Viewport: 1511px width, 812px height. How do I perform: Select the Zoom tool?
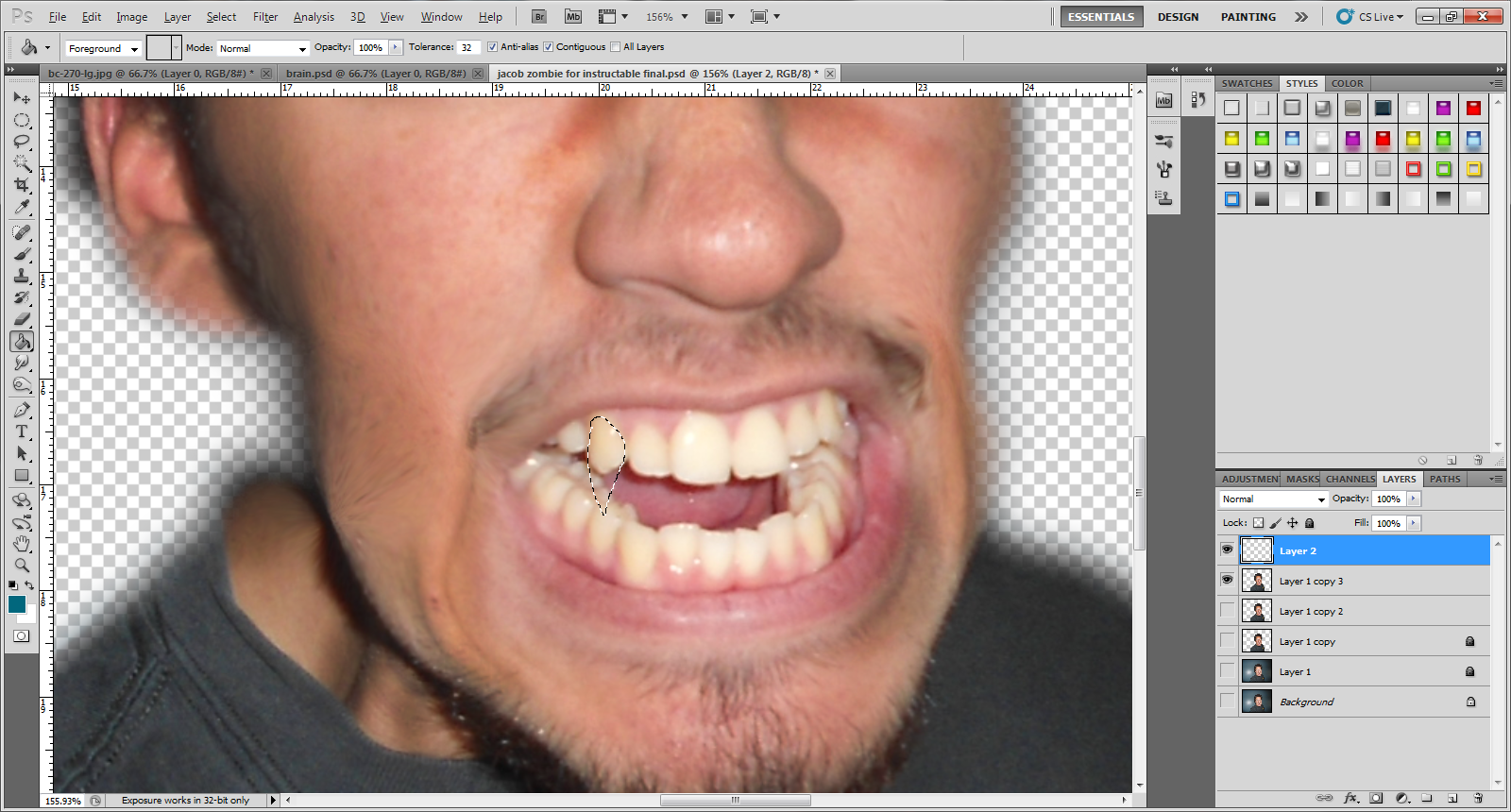pos(22,566)
